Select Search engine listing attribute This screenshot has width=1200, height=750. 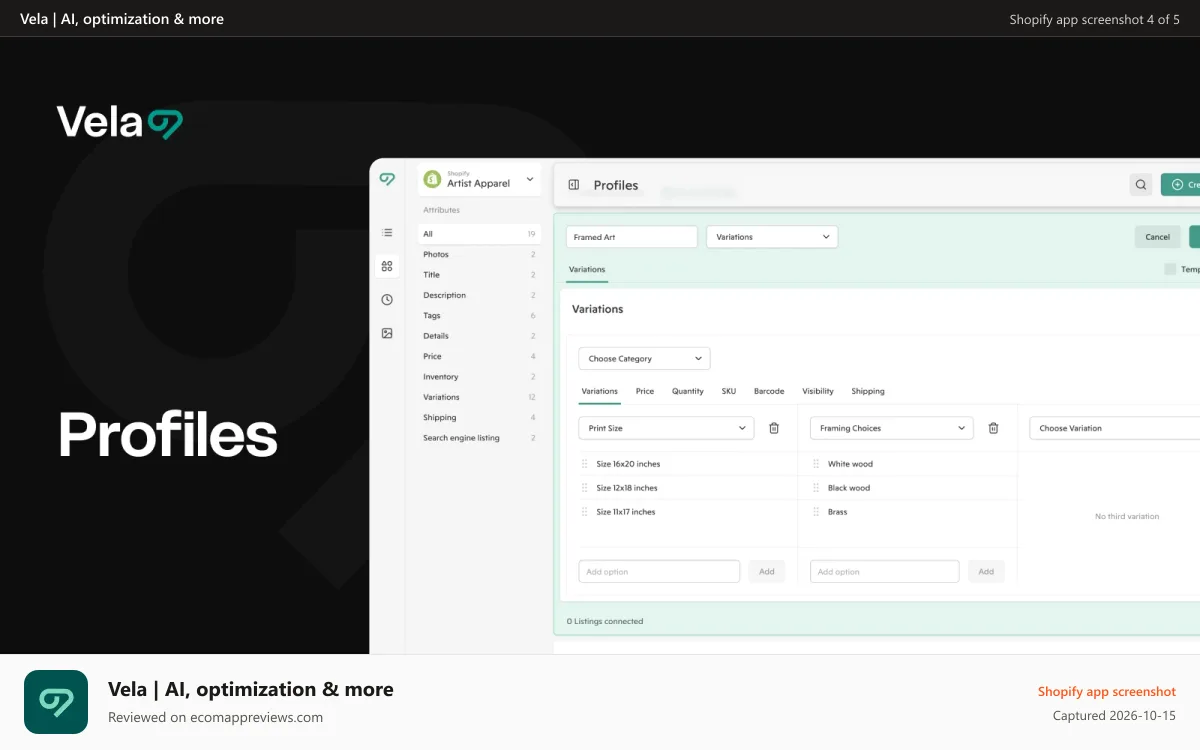coord(479,438)
